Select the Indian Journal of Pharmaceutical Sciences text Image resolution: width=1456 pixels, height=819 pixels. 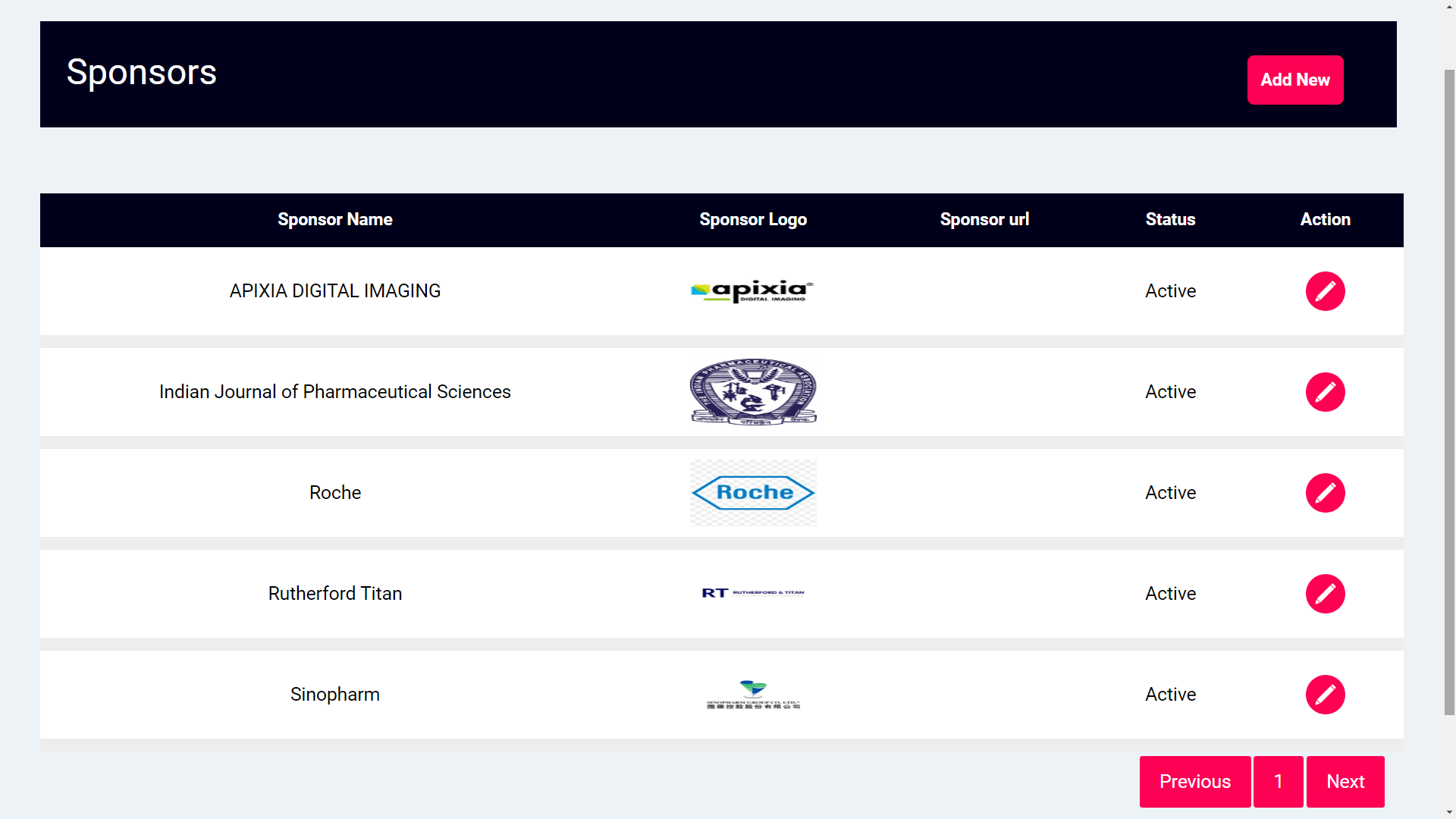335,392
